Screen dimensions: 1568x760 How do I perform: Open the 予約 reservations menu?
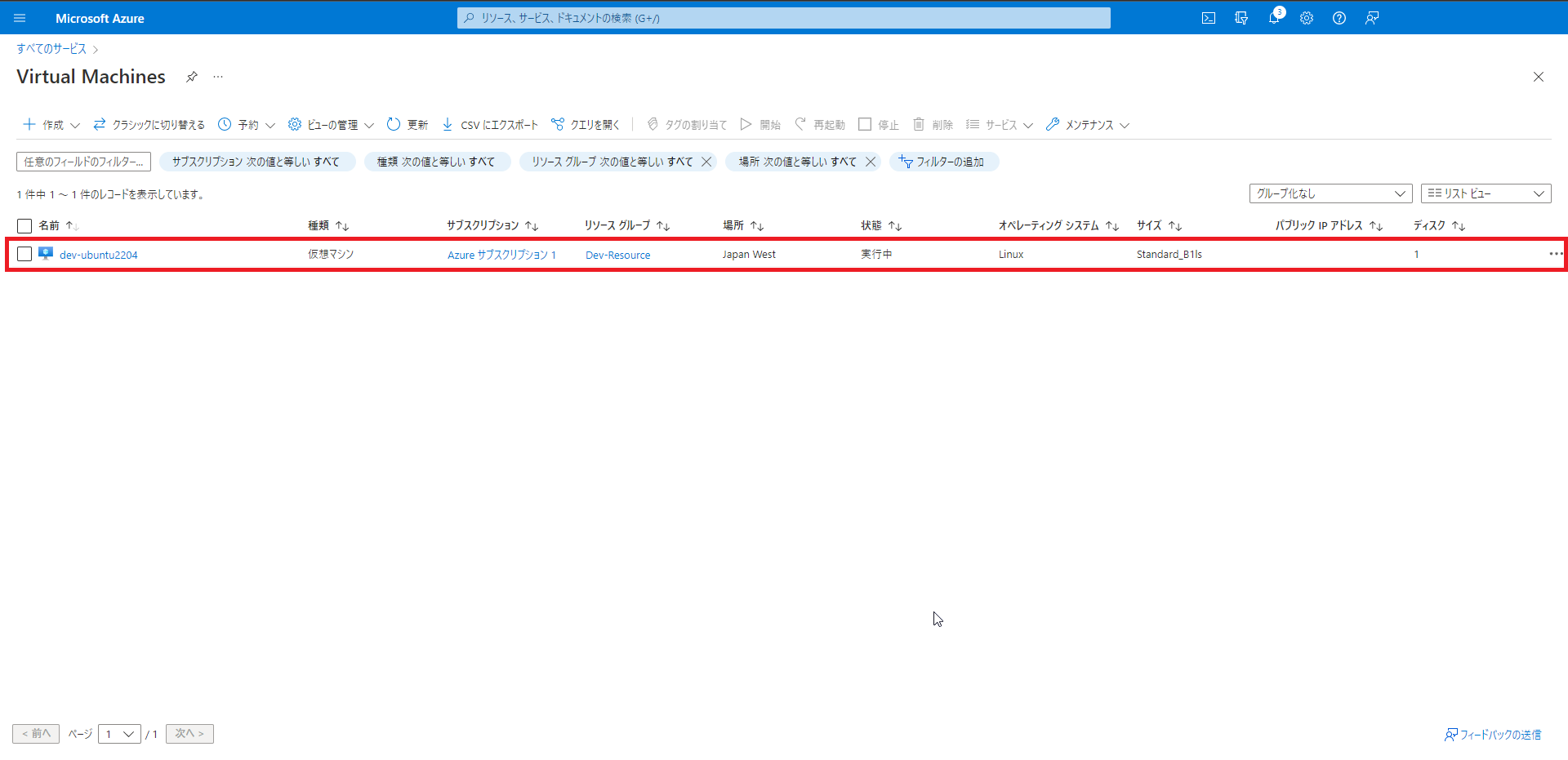(246, 125)
